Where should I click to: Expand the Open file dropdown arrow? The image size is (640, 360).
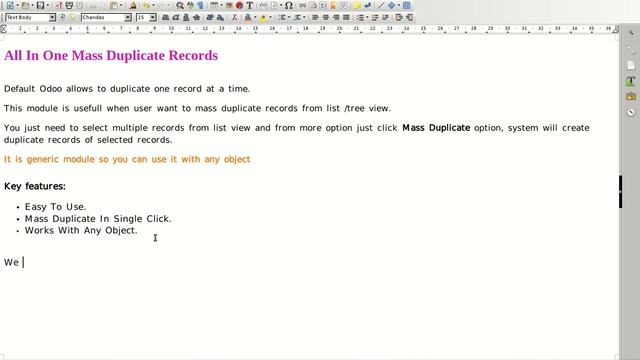[x=33, y=5]
